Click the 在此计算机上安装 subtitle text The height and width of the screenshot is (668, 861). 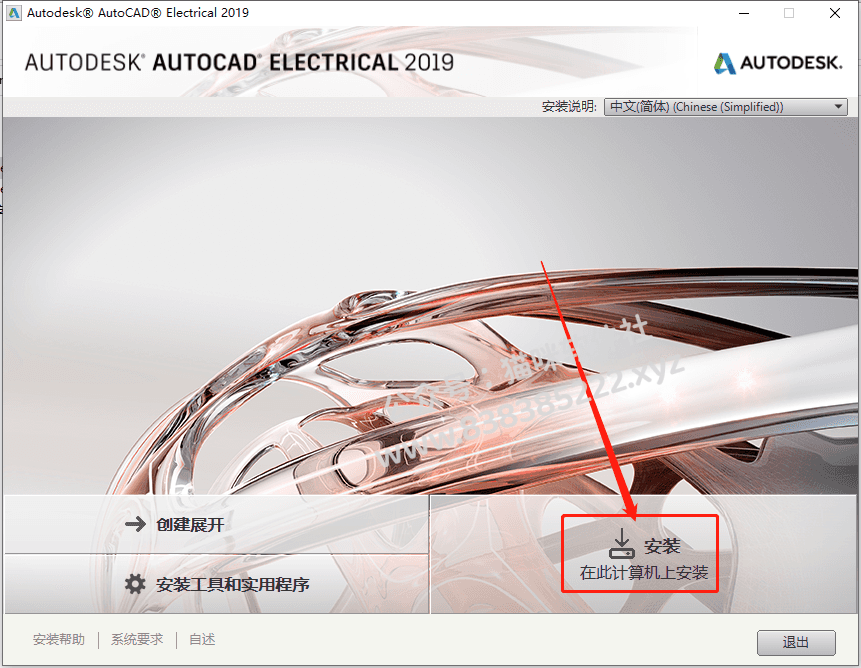tap(644, 573)
